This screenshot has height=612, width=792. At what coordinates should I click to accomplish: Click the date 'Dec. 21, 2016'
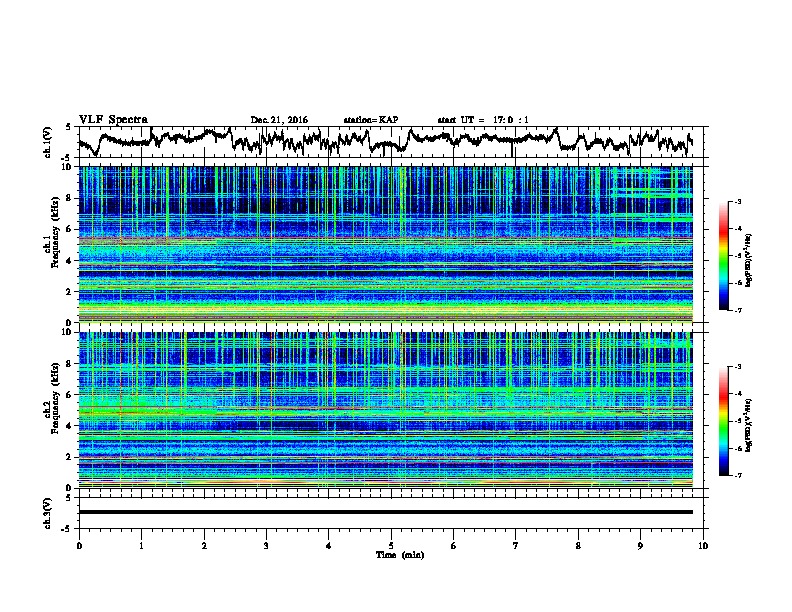[x=279, y=120]
